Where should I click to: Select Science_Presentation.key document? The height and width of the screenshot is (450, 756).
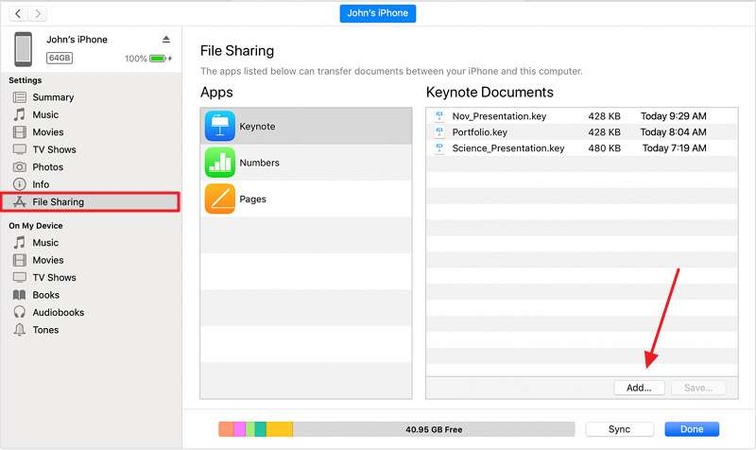pos(581,148)
